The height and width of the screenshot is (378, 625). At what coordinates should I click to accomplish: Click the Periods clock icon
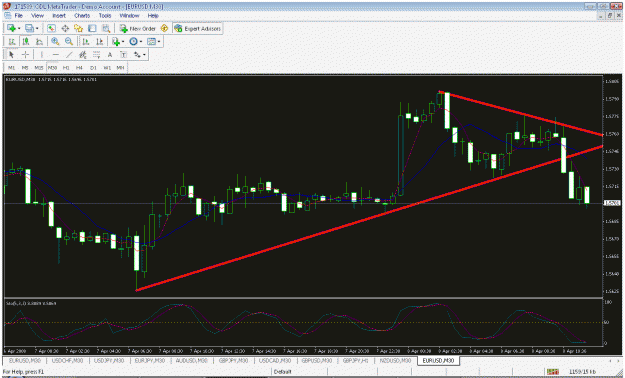[x=134, y=41]
